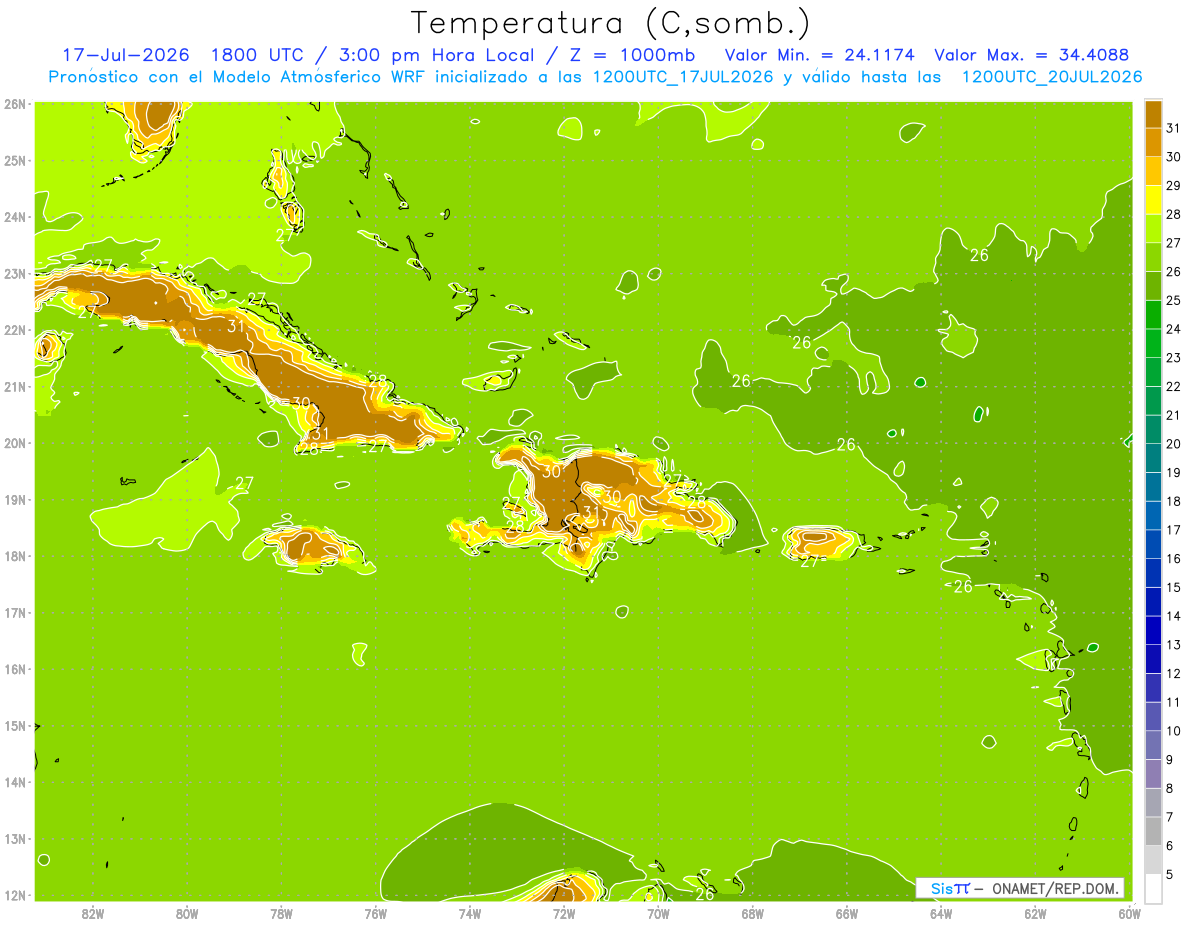Click color scale value 25
1200x927 pixels.
coord(1174,300)
